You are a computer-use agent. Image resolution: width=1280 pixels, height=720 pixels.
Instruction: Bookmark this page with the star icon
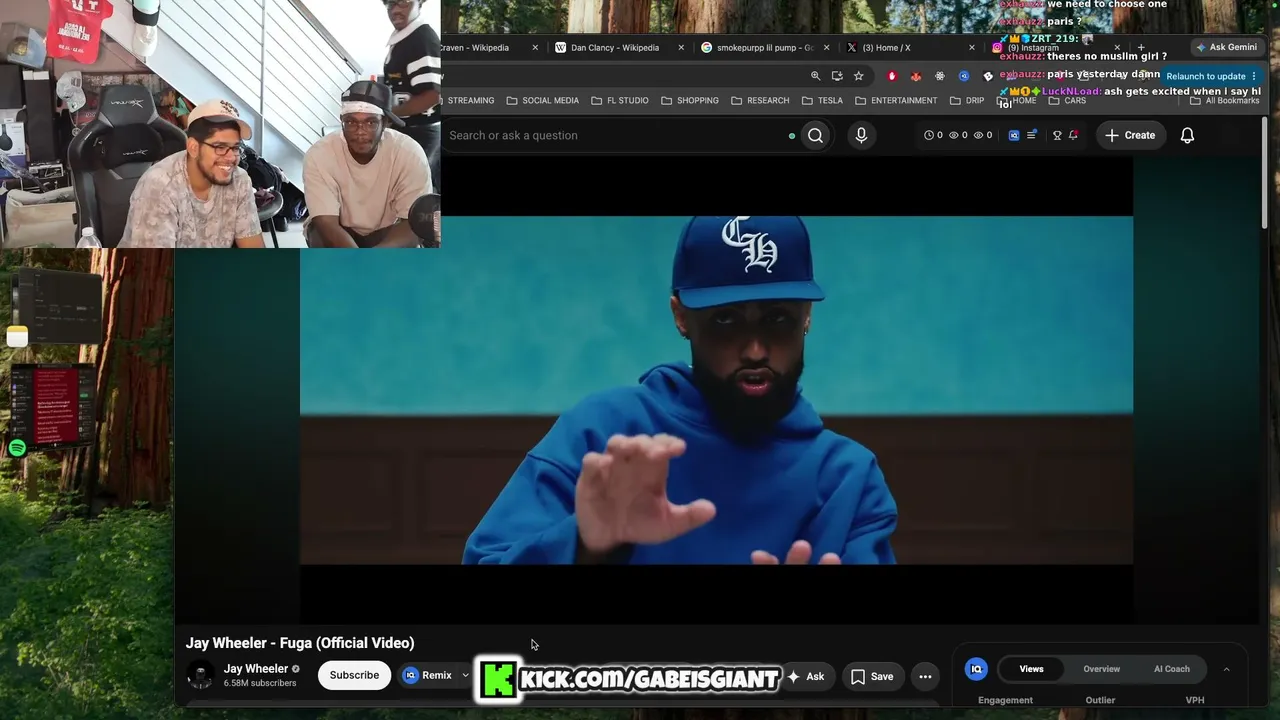coord(858,76)
